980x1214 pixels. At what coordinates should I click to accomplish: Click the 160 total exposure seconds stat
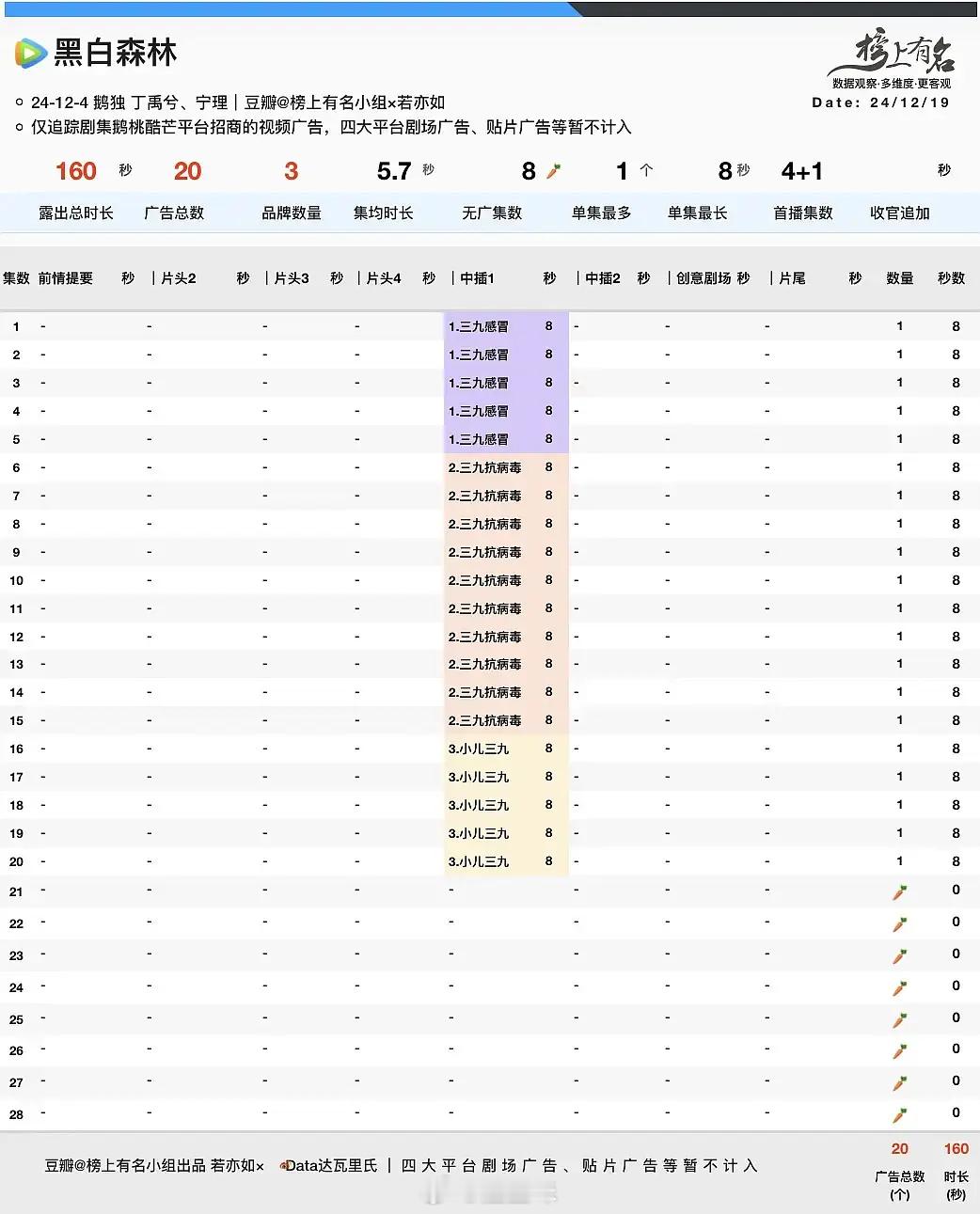75,171
